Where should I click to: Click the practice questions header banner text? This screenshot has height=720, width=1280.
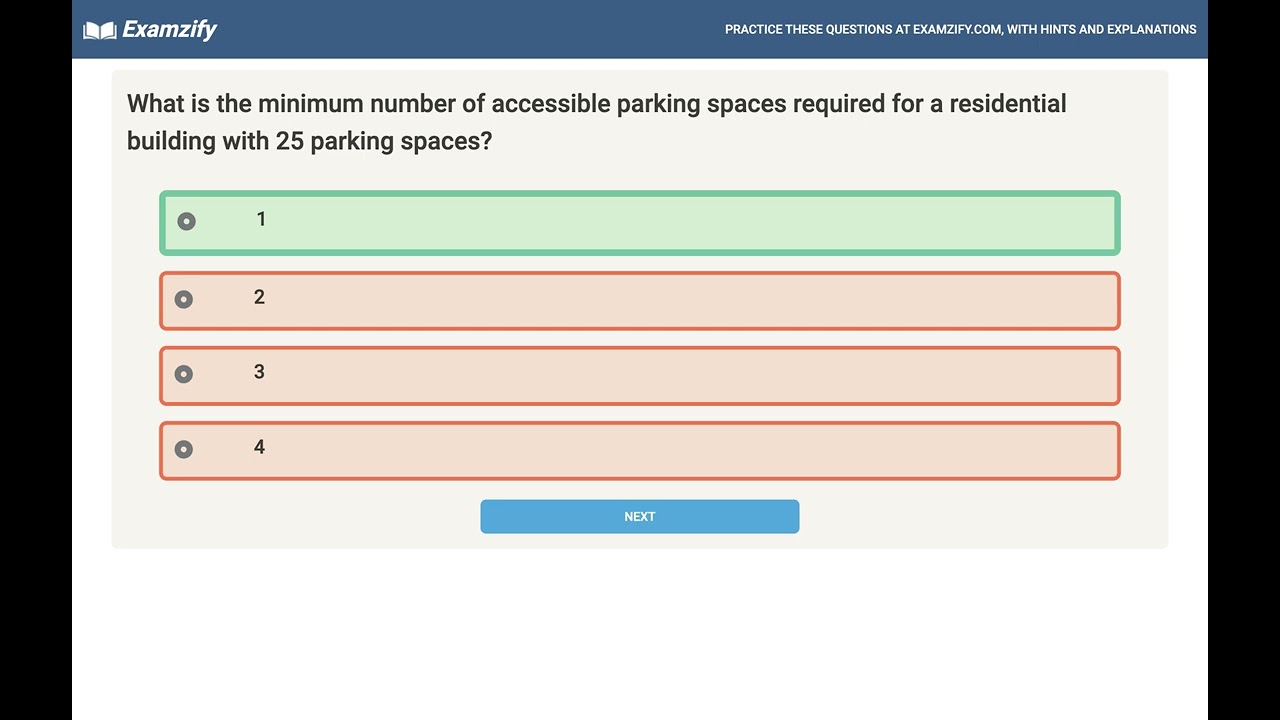(960, 30)
